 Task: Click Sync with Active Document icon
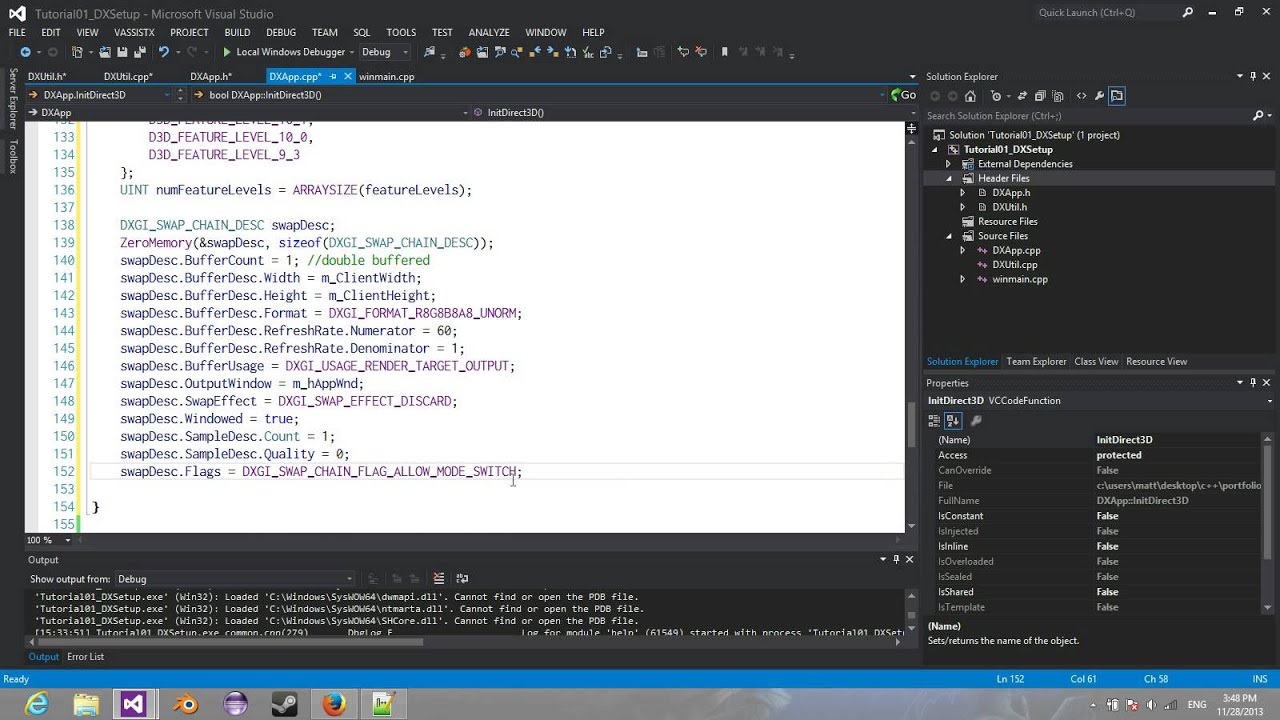(1022, 96)
